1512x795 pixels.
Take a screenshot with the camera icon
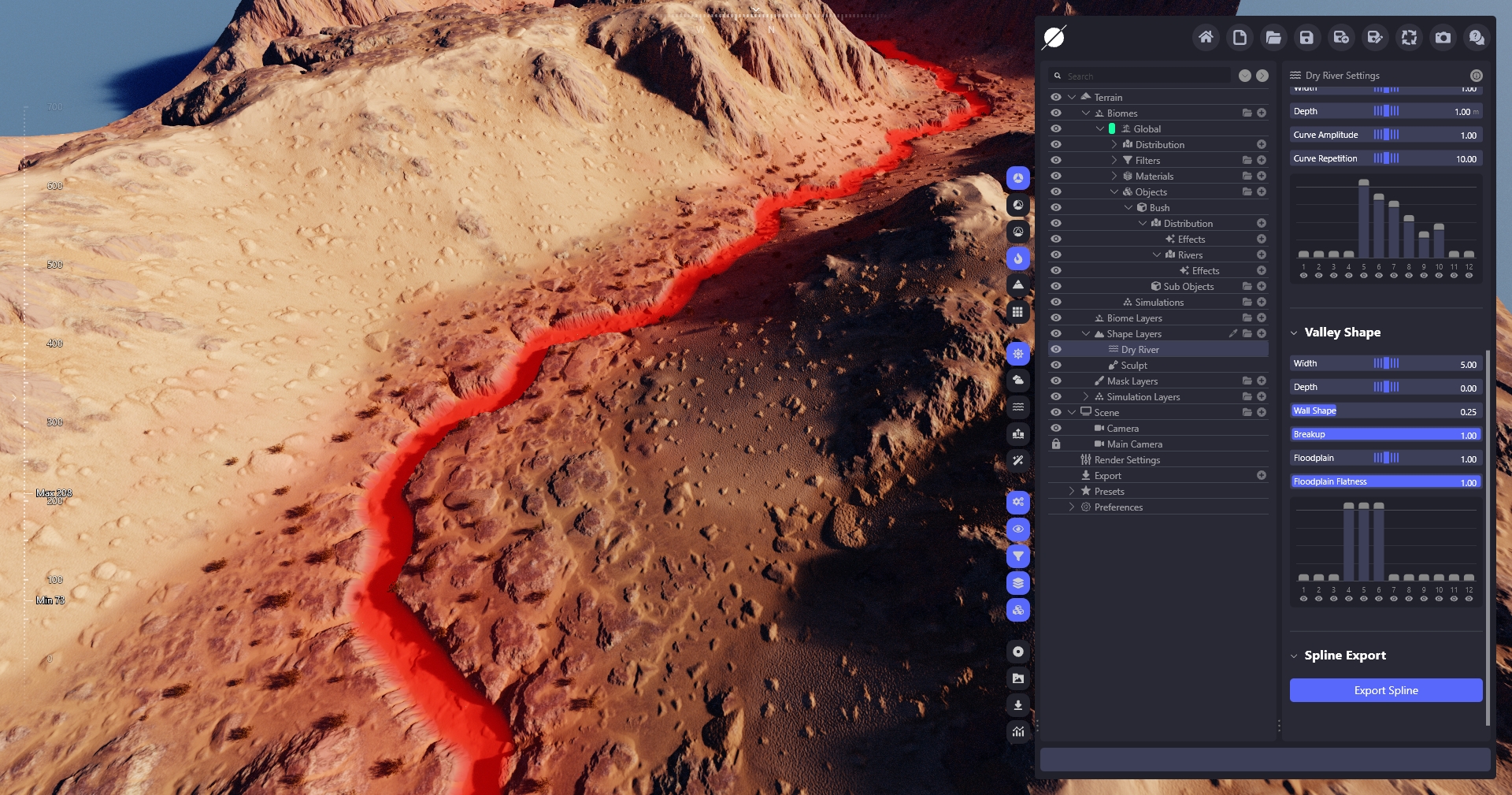pyautogui.click(x=1443, y=37)
